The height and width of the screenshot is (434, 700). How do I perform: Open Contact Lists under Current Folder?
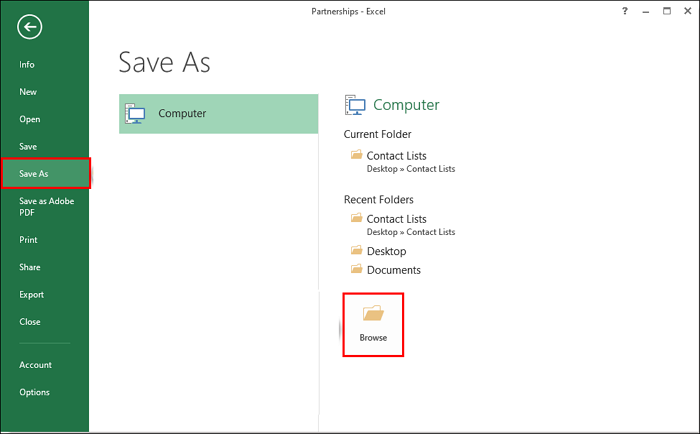403,162
